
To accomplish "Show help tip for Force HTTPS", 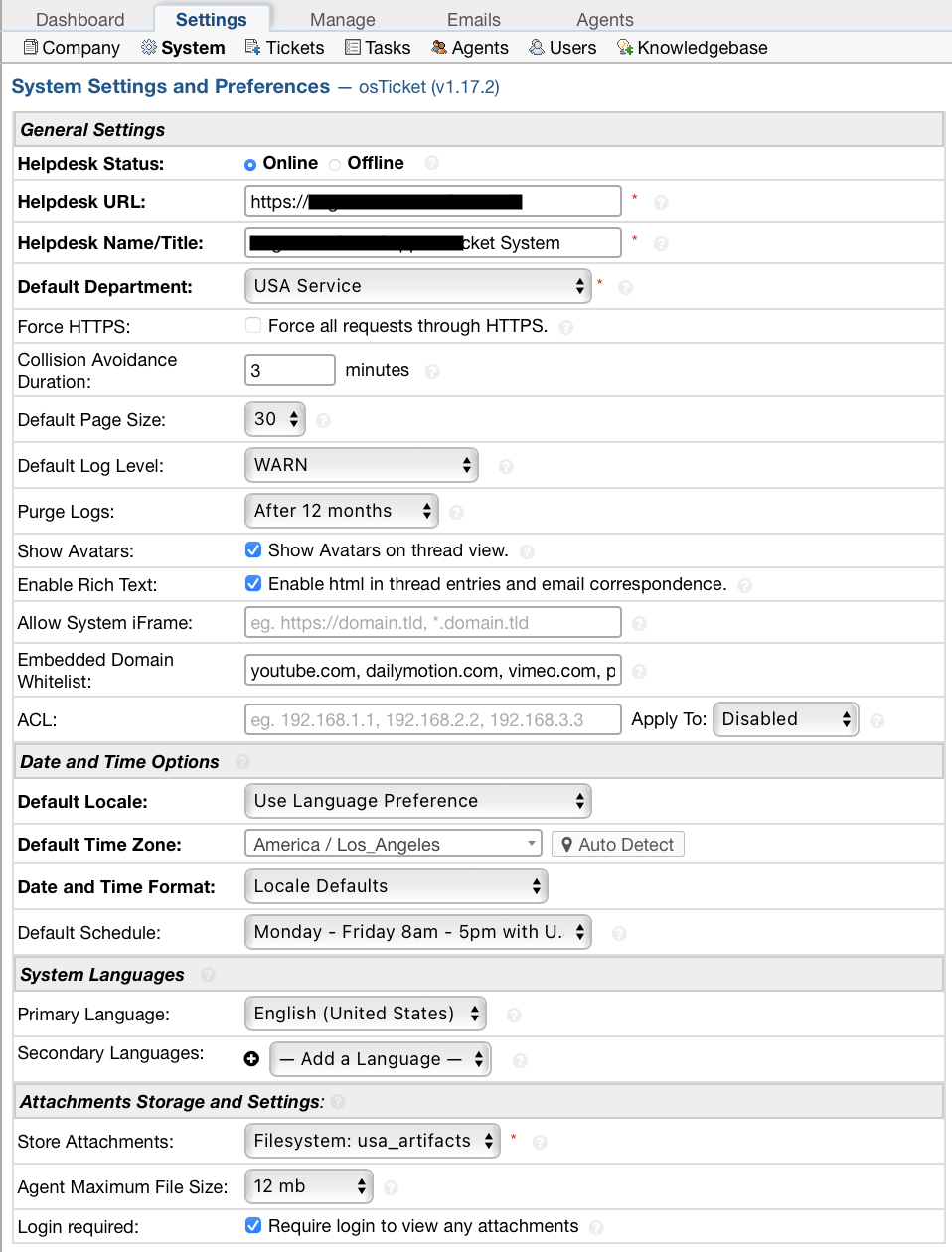I will click(565, 328).
